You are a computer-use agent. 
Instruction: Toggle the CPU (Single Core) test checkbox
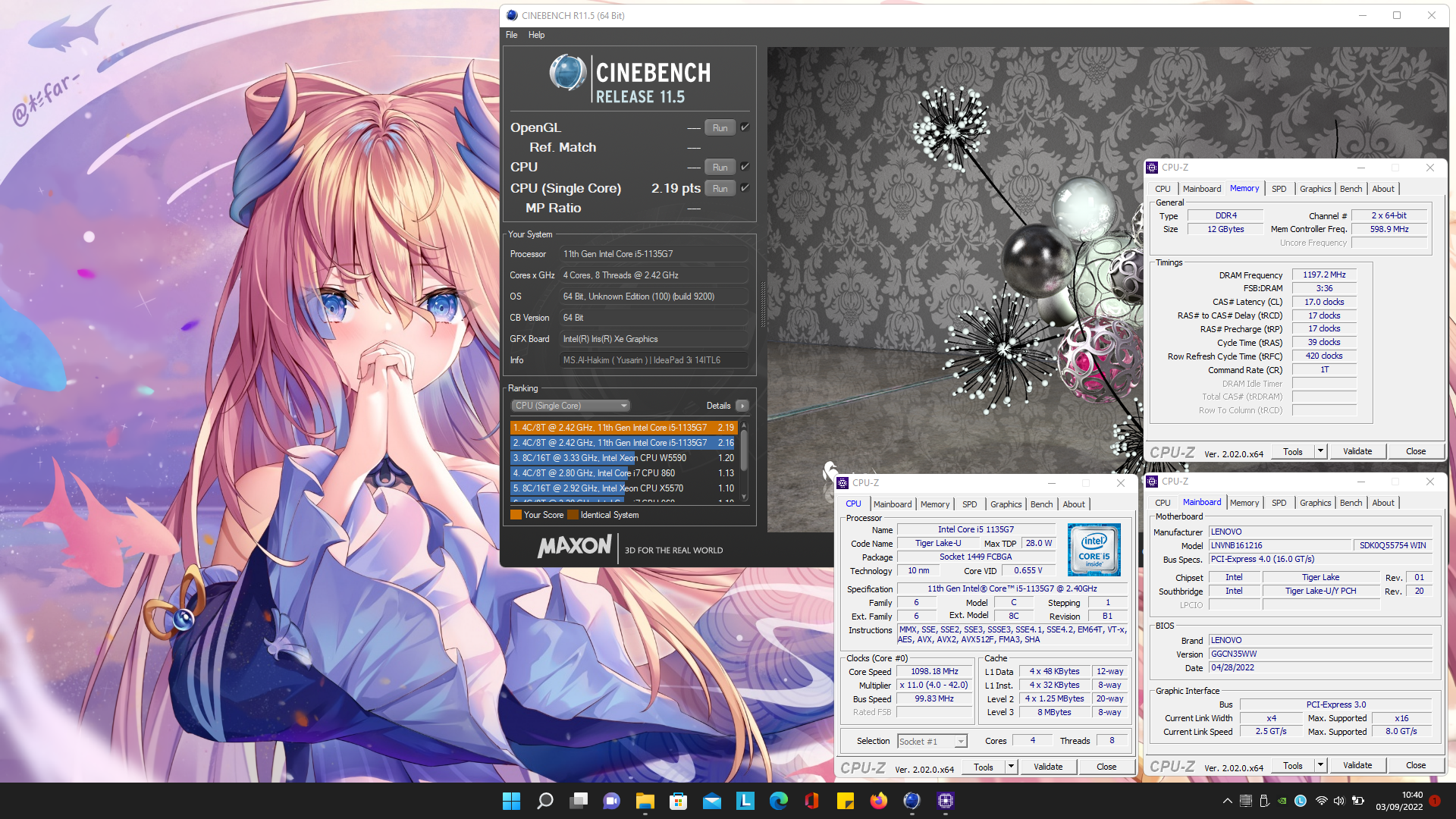(x=745, y=188)
